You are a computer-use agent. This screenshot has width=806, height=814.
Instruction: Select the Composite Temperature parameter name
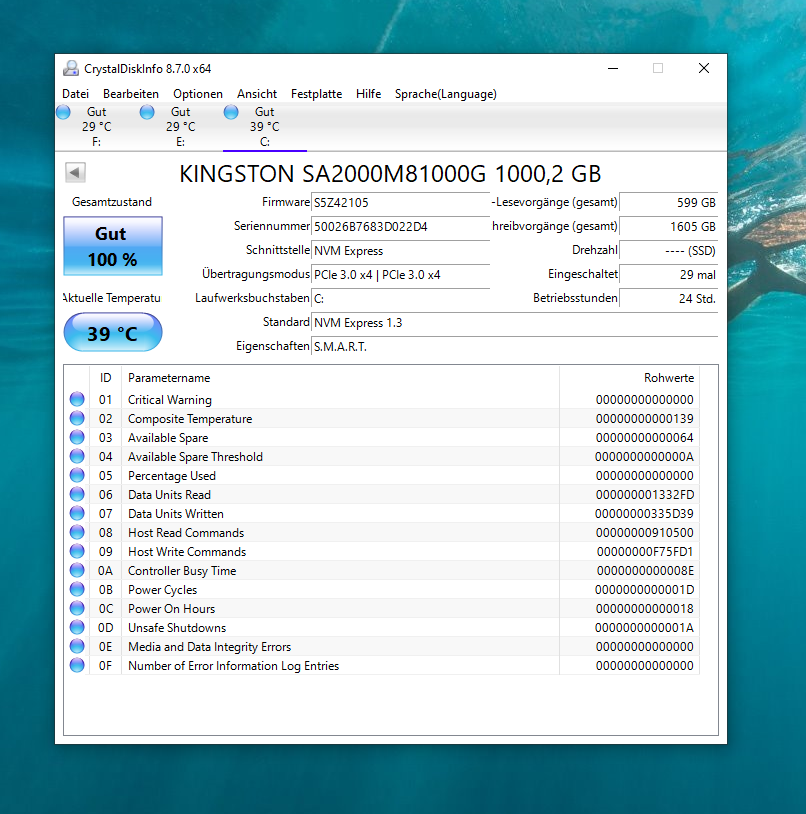point(190,418)
